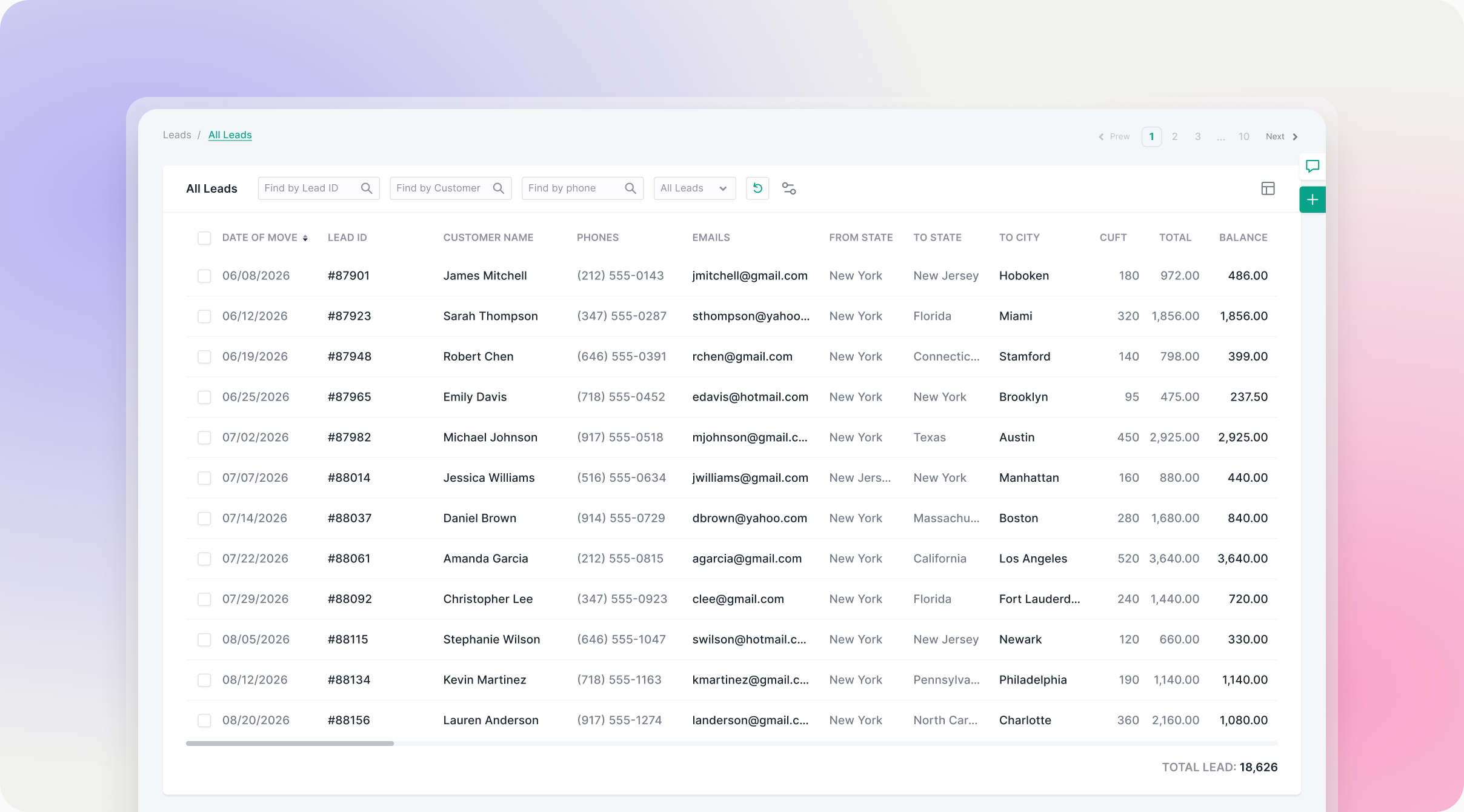Click total value 2,160.00

[x=1176, y=720]
